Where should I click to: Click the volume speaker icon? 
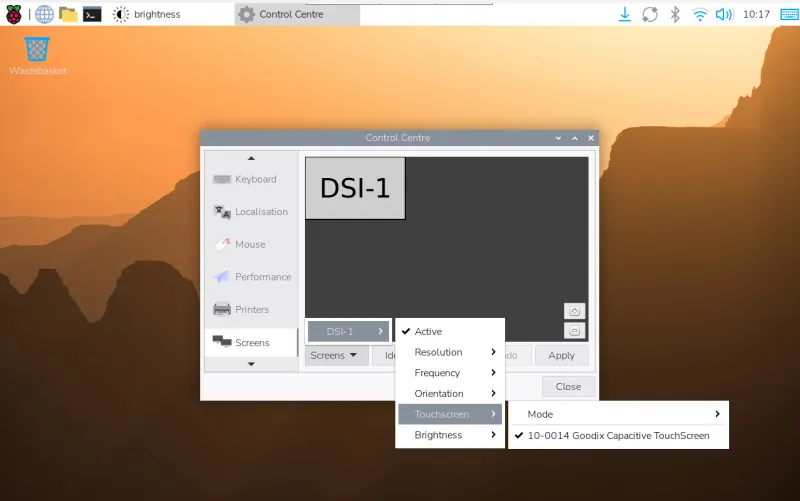click(x=724, y=14)
